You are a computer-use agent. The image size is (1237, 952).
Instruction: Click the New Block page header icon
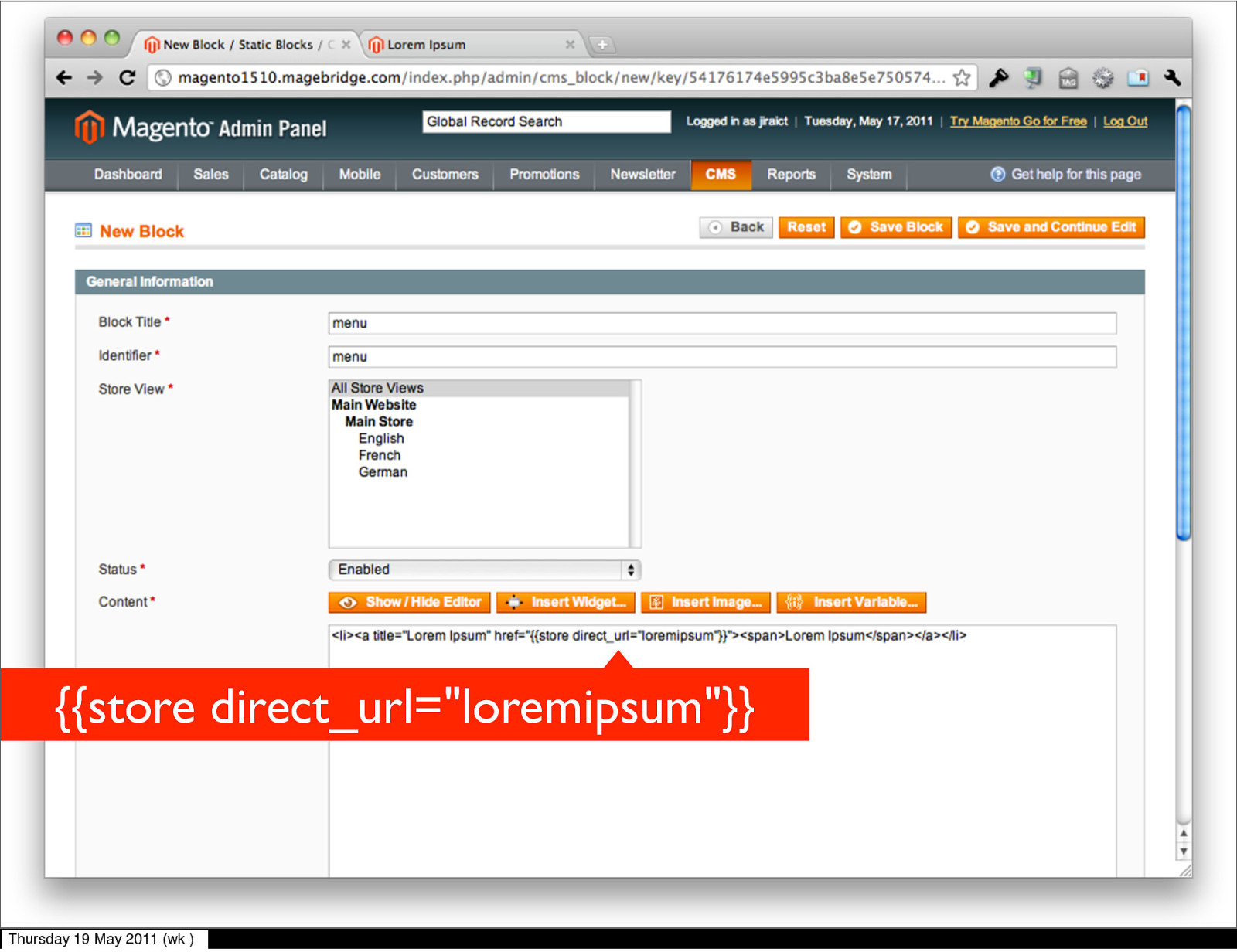tap(83, 230)
